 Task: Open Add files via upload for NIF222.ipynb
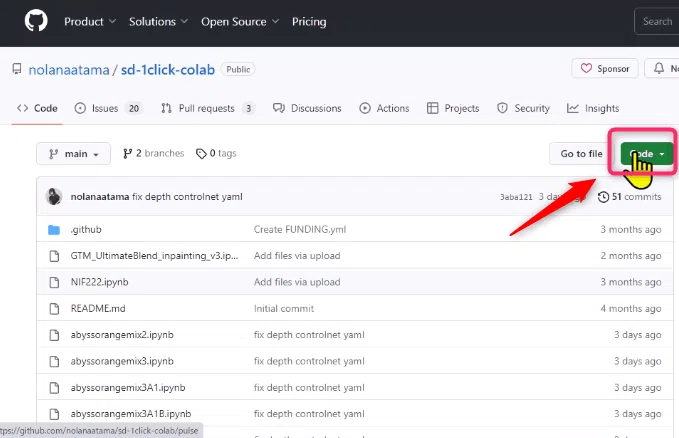tap(297, 282)
